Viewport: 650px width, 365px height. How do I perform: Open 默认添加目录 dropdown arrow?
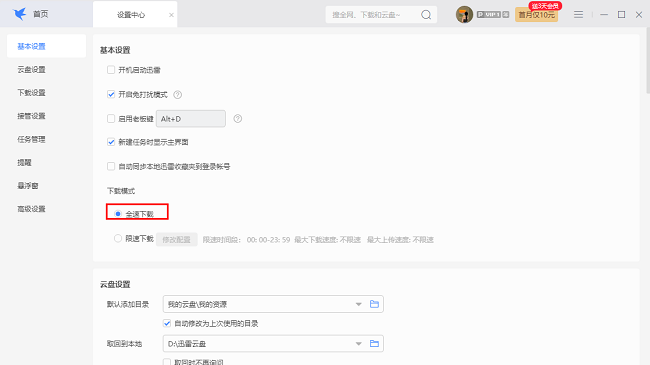tap(359, 304)
